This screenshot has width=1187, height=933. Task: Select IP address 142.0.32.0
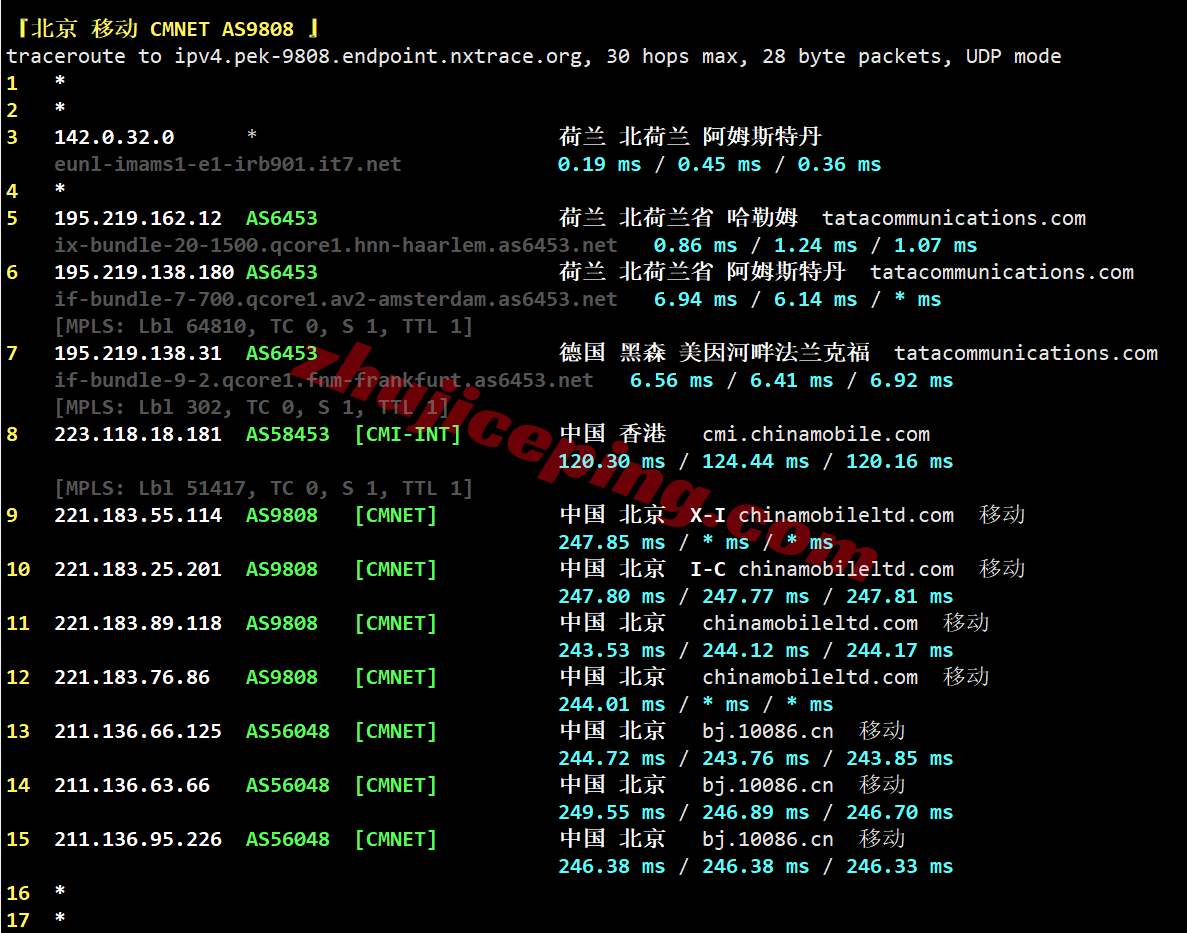[x=114, y=137]
